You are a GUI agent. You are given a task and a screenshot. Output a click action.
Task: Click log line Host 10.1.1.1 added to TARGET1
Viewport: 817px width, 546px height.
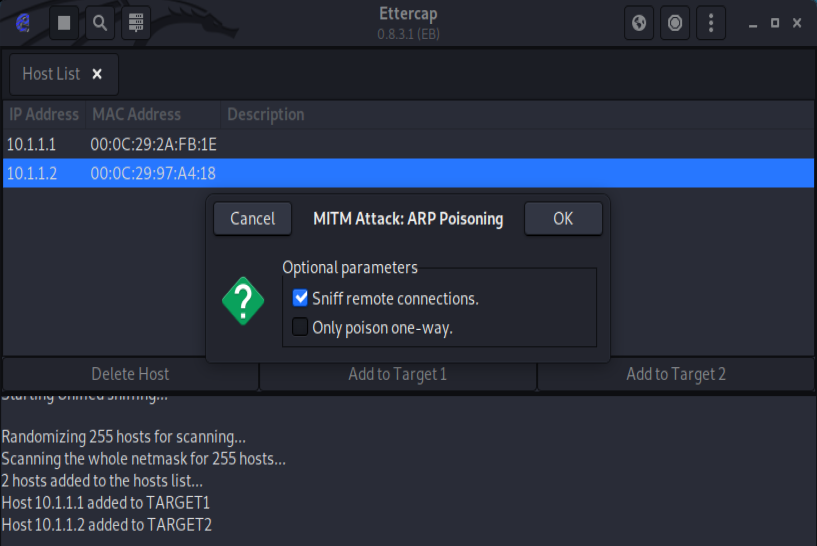click(106, 503)
